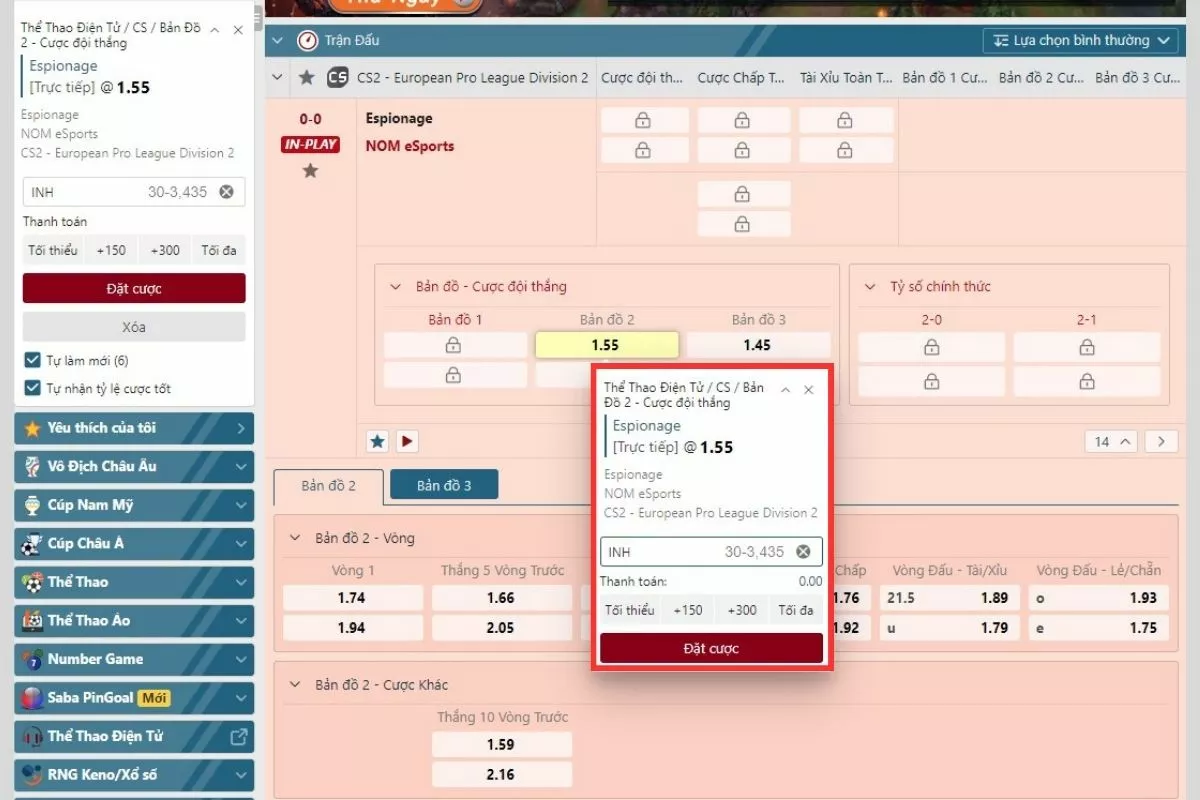This screenshot has height=800, width=1200.
Task: Expand Vô Địch Châu Âu sidebar chevron
Action: tap(240, 466)
